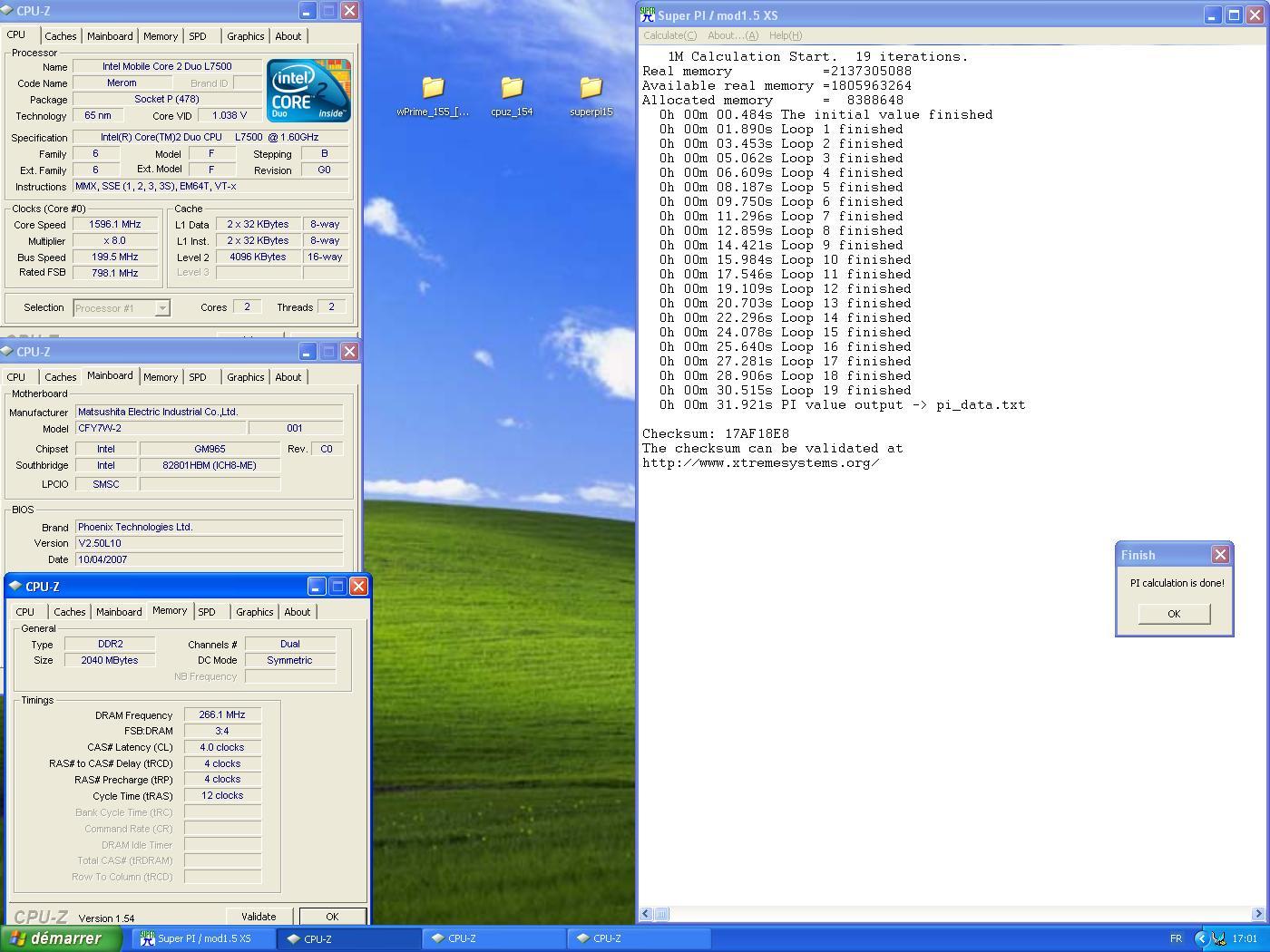Click Super PI horizontal scrollbar right arrow

pos(1258,914)
